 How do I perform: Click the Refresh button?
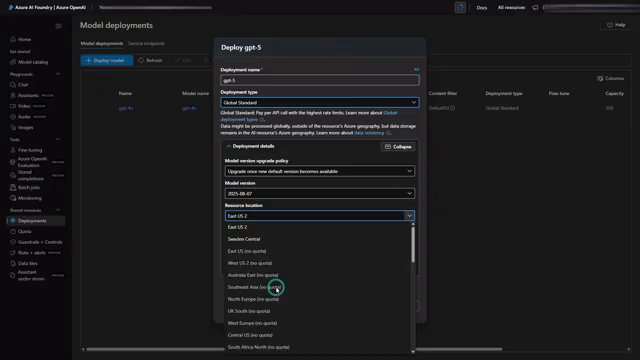click(150, 60)
